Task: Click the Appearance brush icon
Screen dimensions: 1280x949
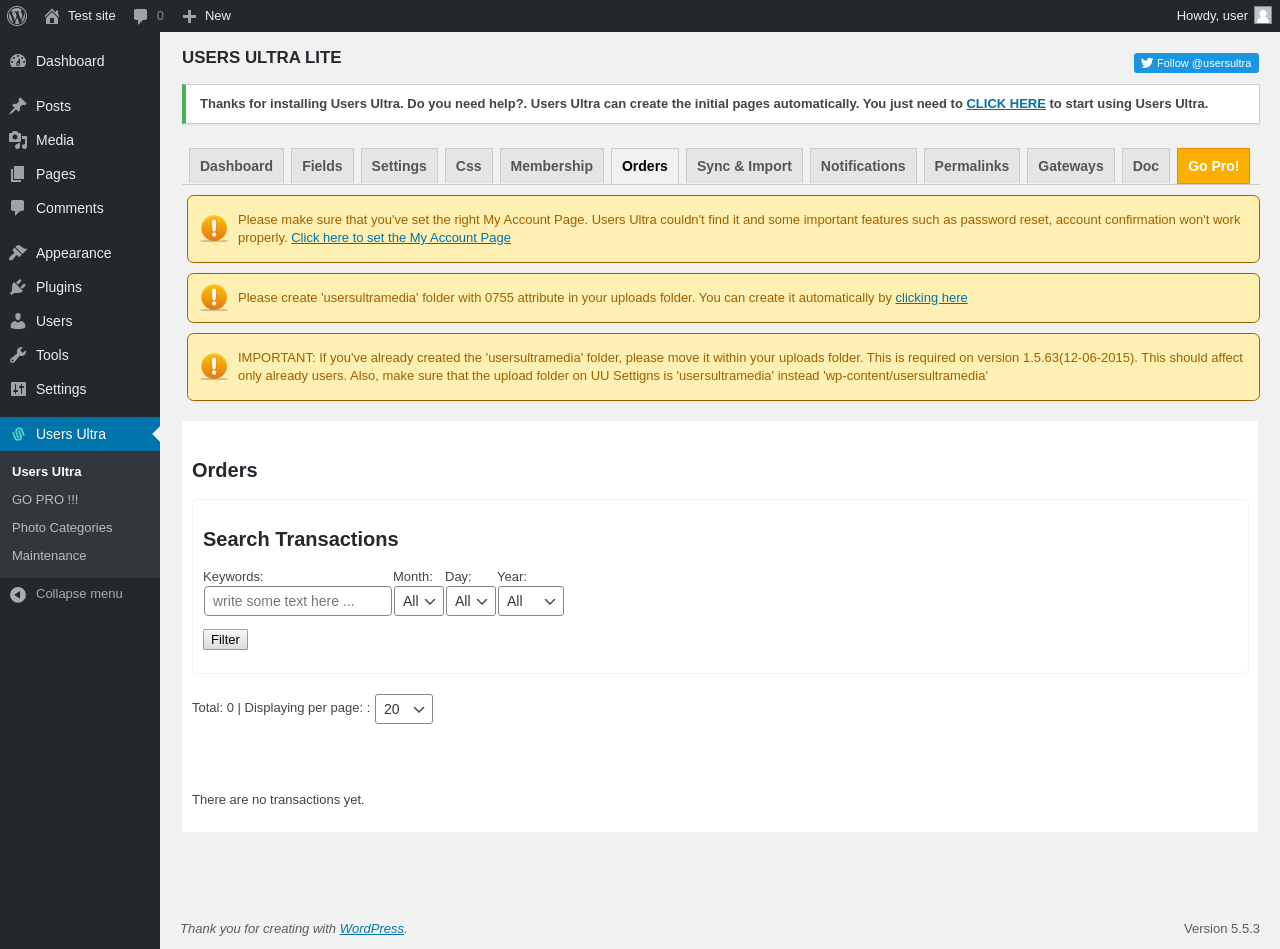Action: (18, 253)
